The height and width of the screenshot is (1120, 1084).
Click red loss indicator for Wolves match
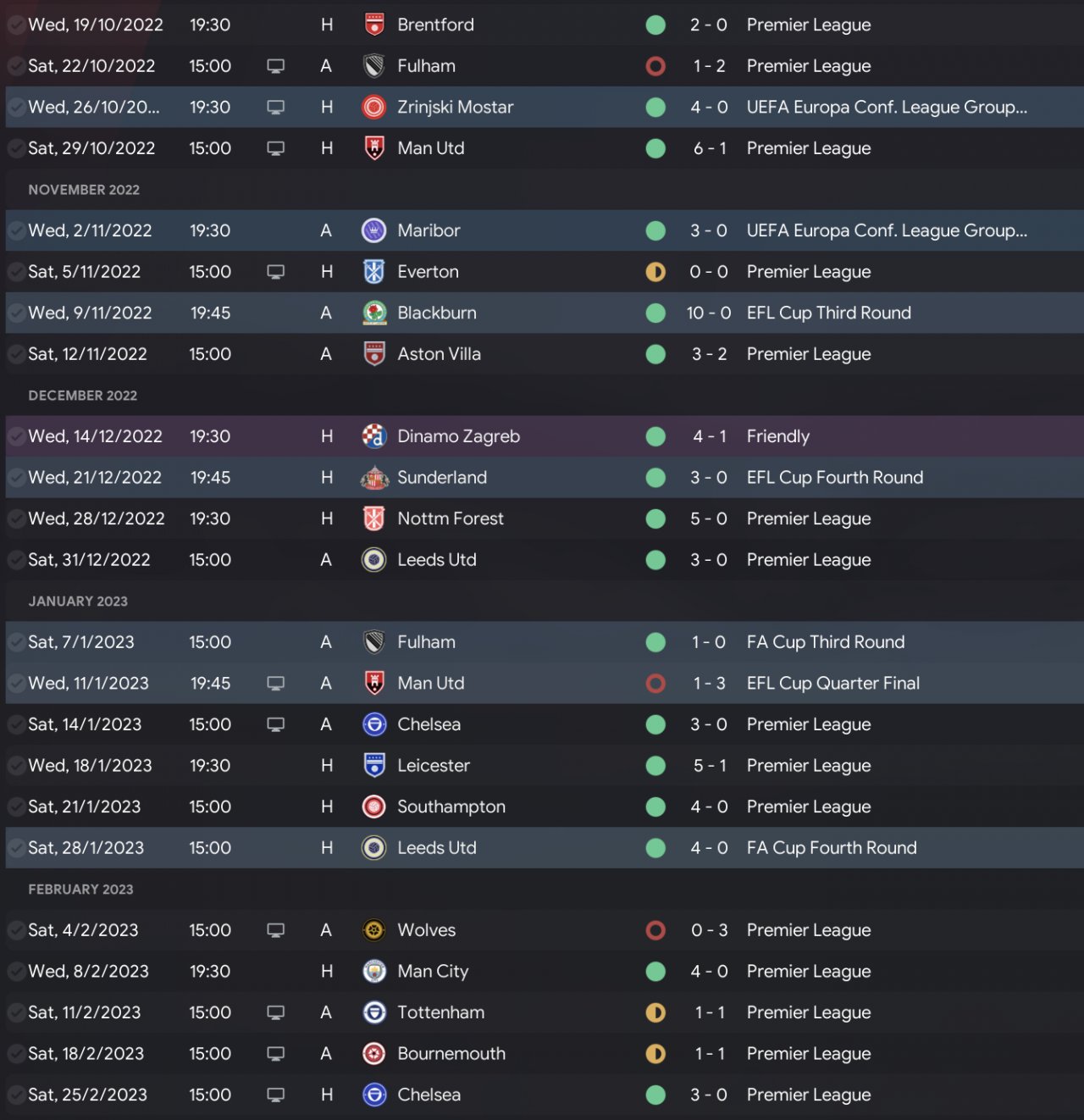point(655,930)
